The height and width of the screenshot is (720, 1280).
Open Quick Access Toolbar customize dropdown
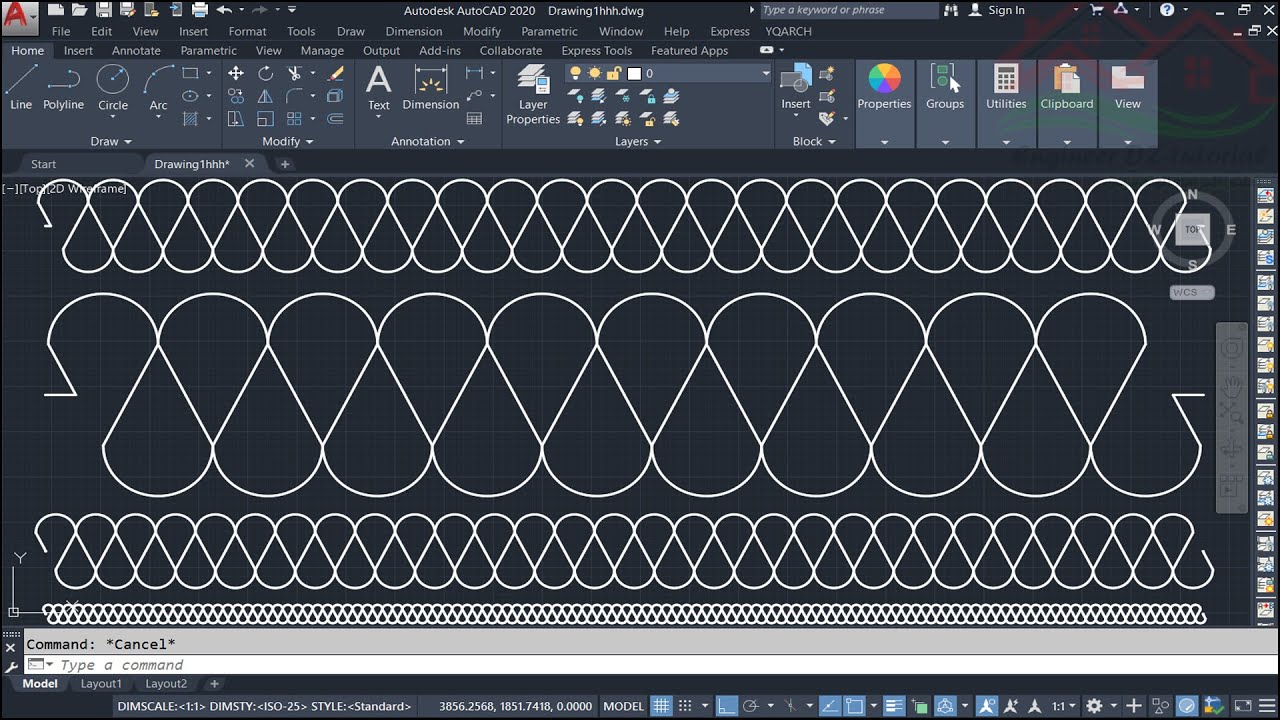click(x=292, y=10)
